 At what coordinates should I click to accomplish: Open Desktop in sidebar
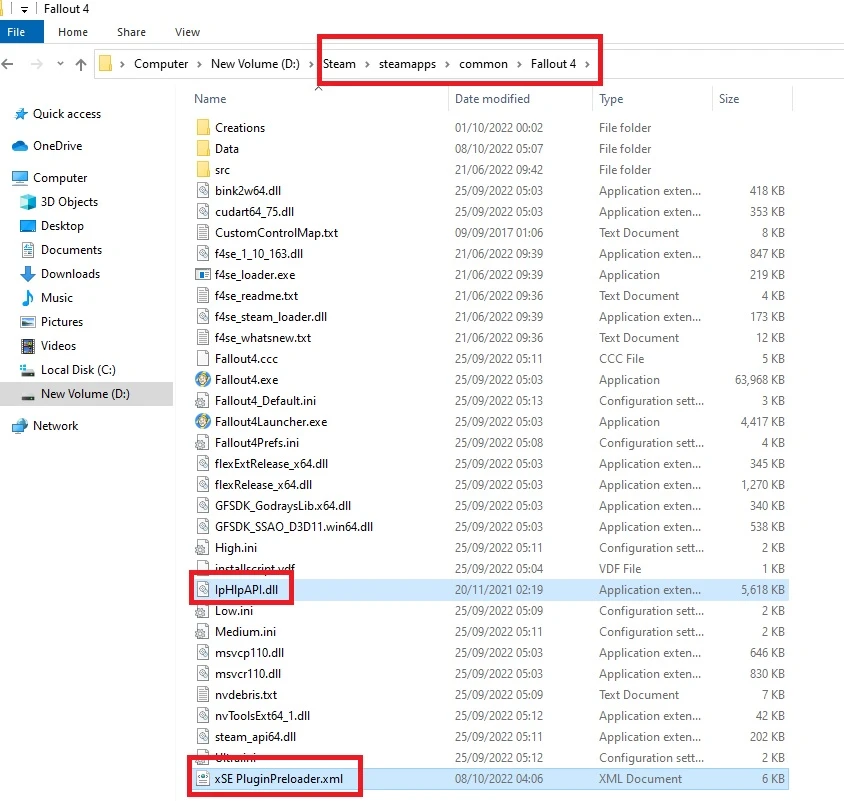[62, 226]
